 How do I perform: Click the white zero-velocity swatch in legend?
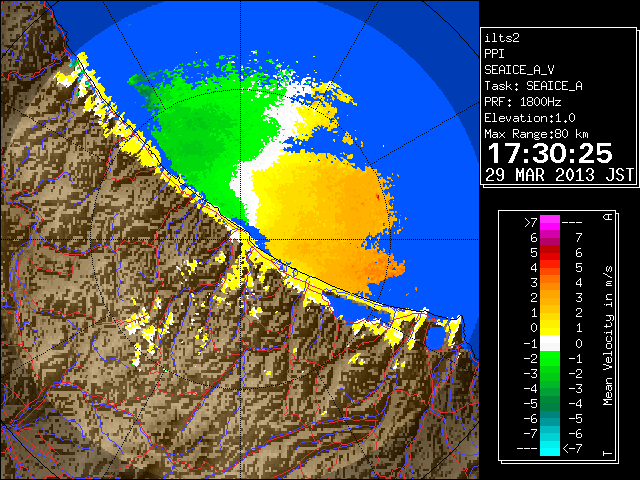coord(550,343)
